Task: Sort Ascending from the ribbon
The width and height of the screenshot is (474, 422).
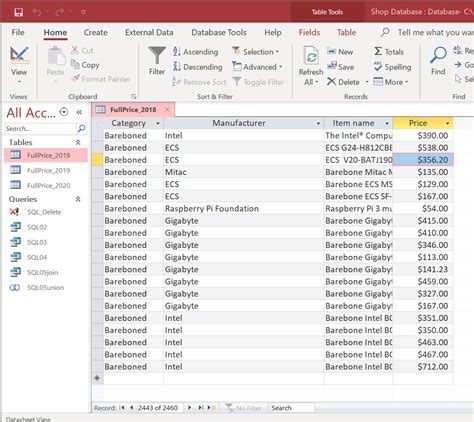Action: (195, 52)
